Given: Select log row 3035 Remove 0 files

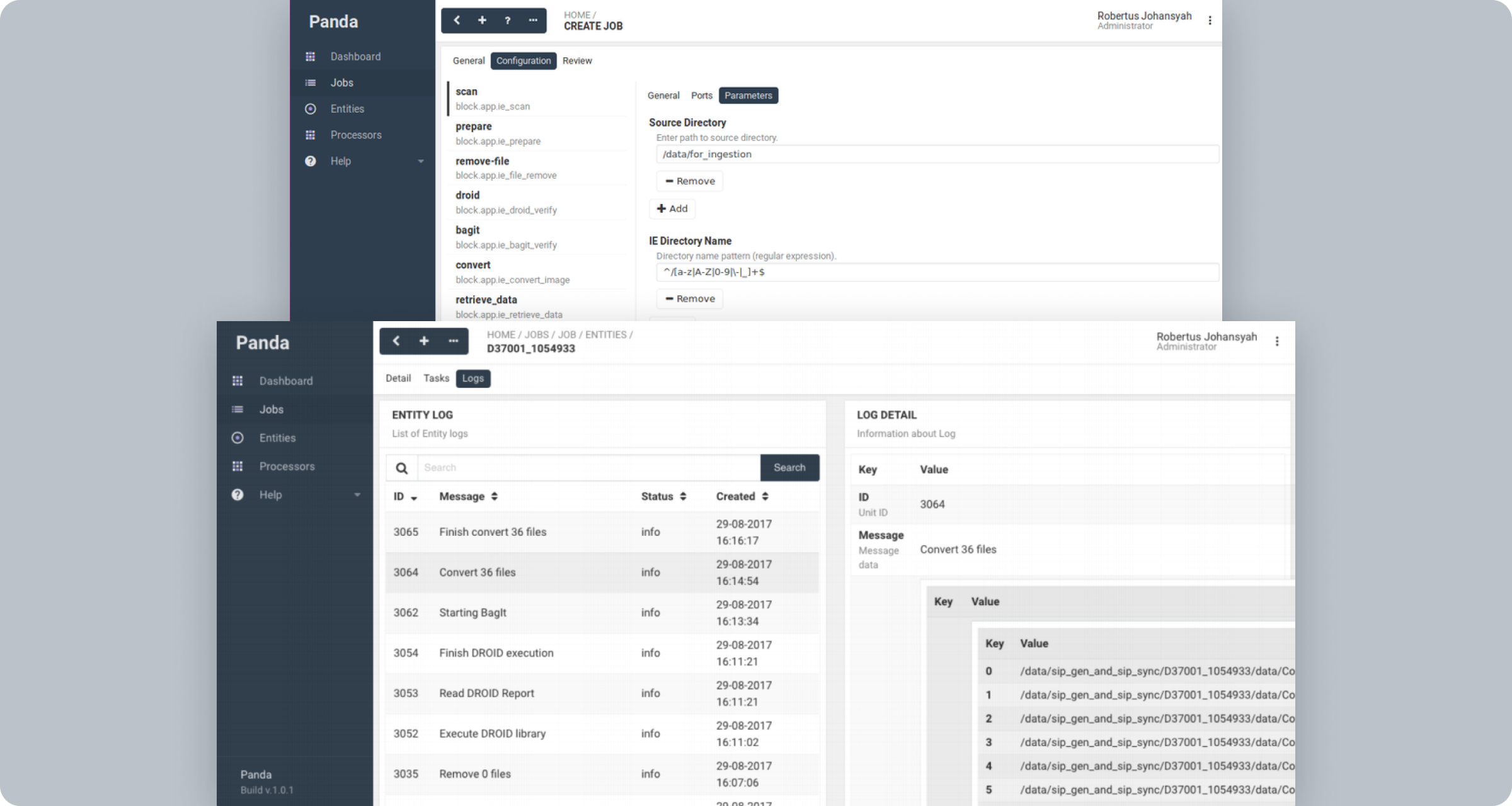Looking at the screenshot, I should (x=602, y=774).
